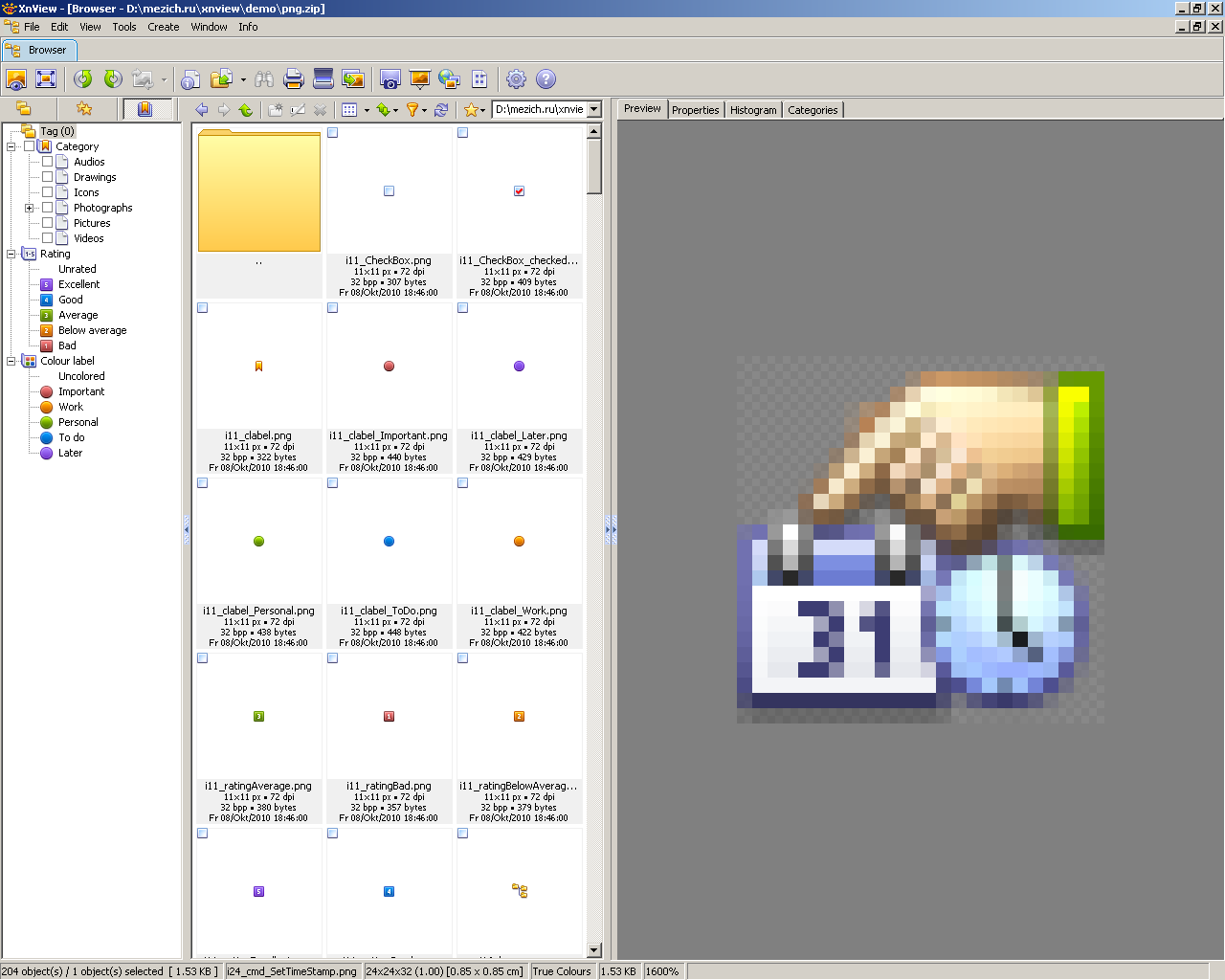This screenshot has width=1225, height=980.
Task: Check the Pictures category checkbox
Action: [x=47, y=223]
